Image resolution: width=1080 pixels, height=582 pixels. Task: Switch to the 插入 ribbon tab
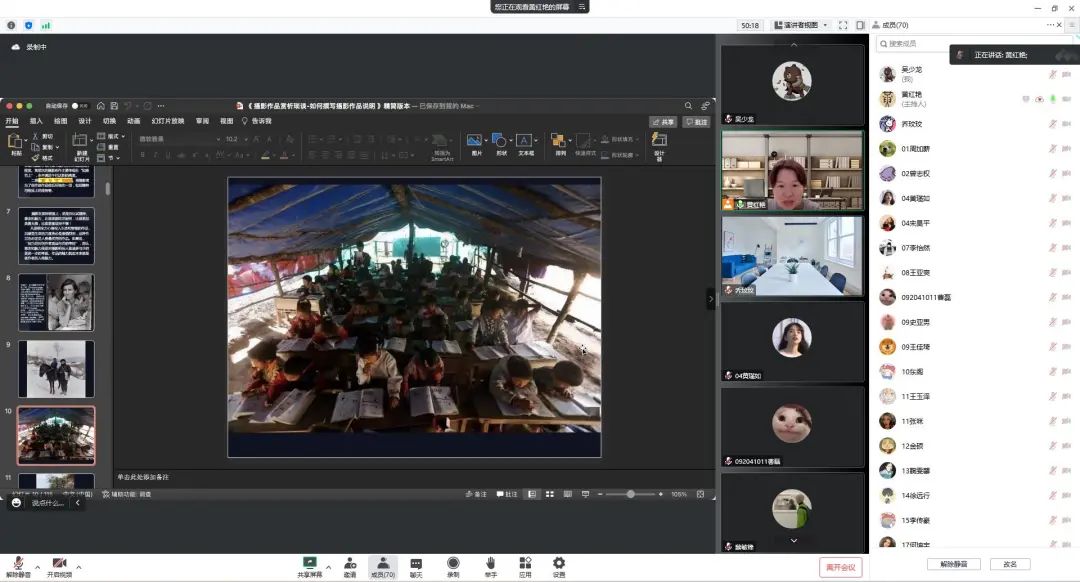pos(36,121)
